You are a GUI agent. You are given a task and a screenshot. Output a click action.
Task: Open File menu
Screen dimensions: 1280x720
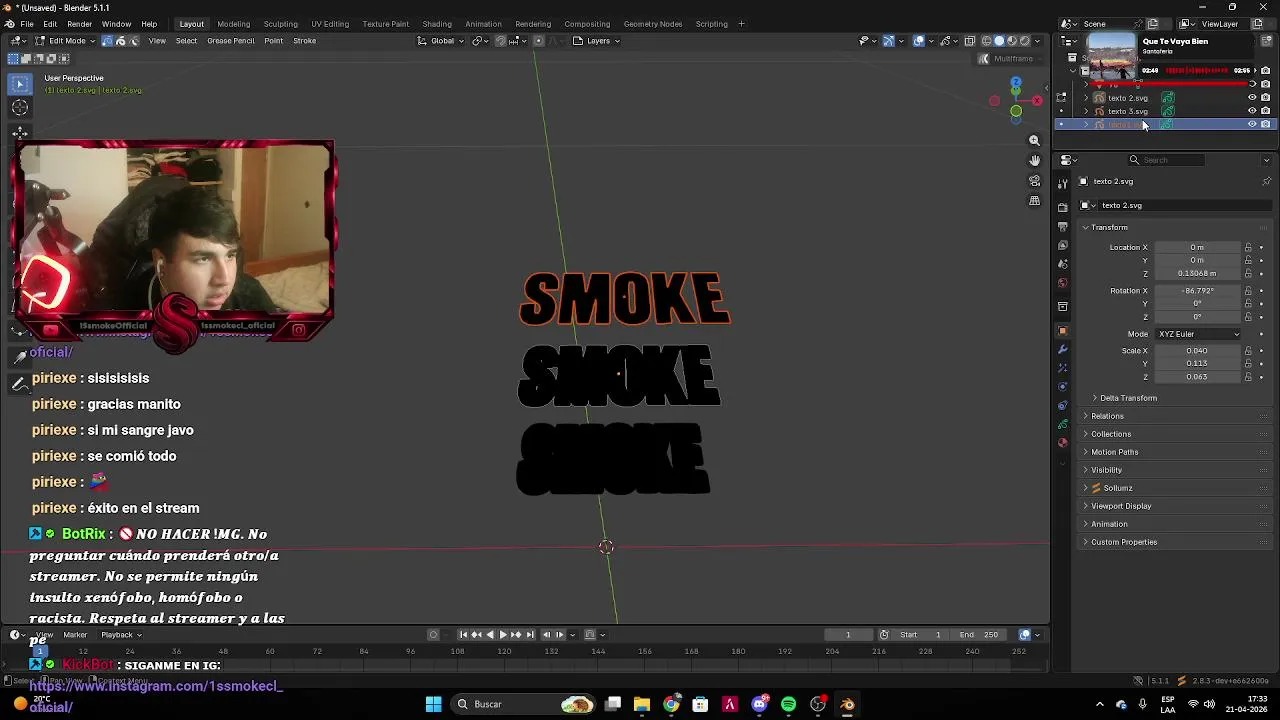[27, 24]
